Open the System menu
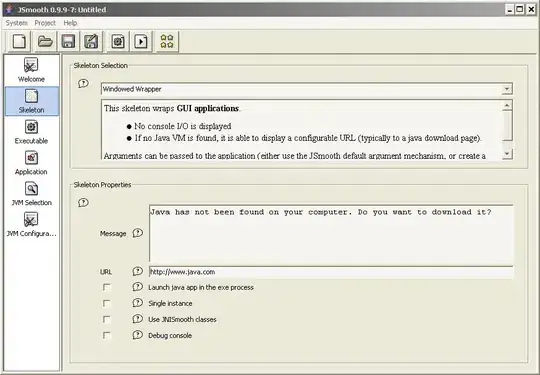Viewport: 540px width, 375px height. 17,23
